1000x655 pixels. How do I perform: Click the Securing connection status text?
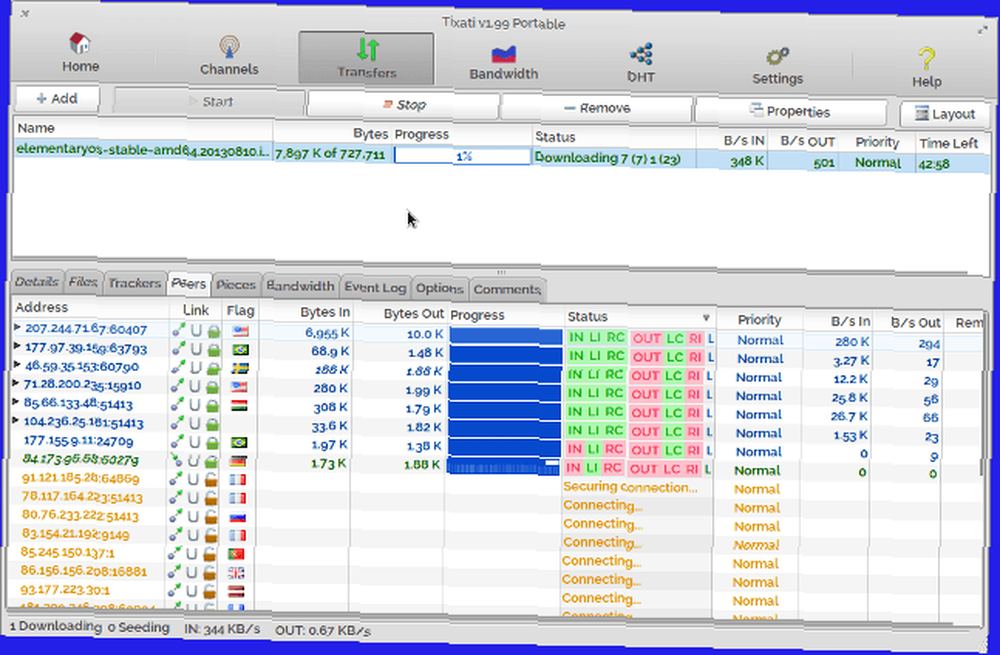click(x=629, y=487)
